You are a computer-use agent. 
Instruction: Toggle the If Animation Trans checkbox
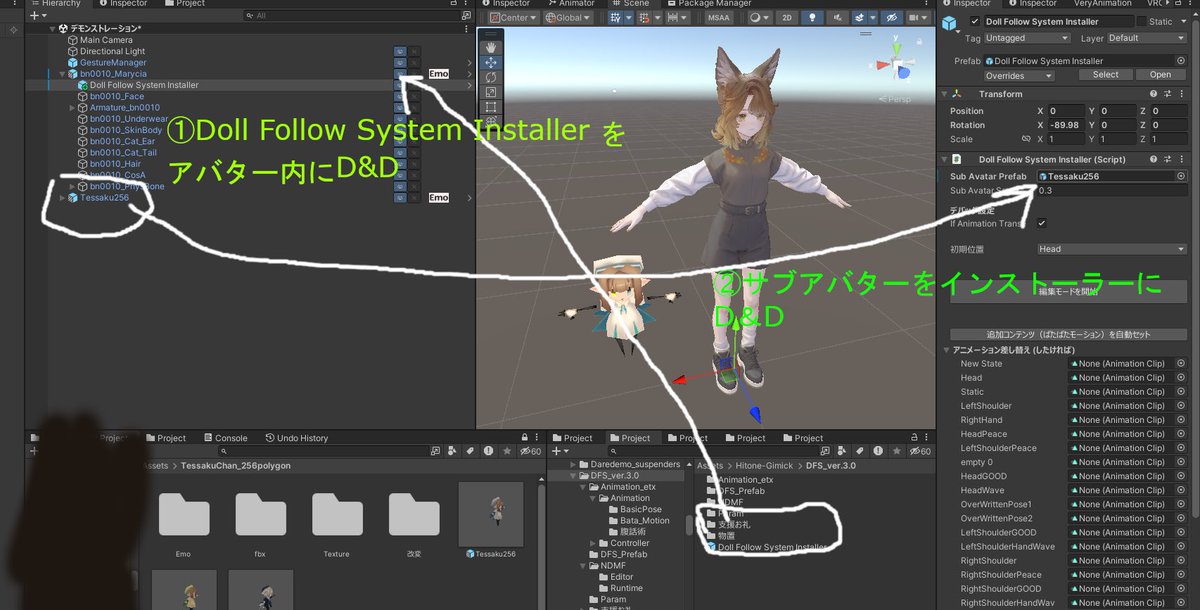1042,223
